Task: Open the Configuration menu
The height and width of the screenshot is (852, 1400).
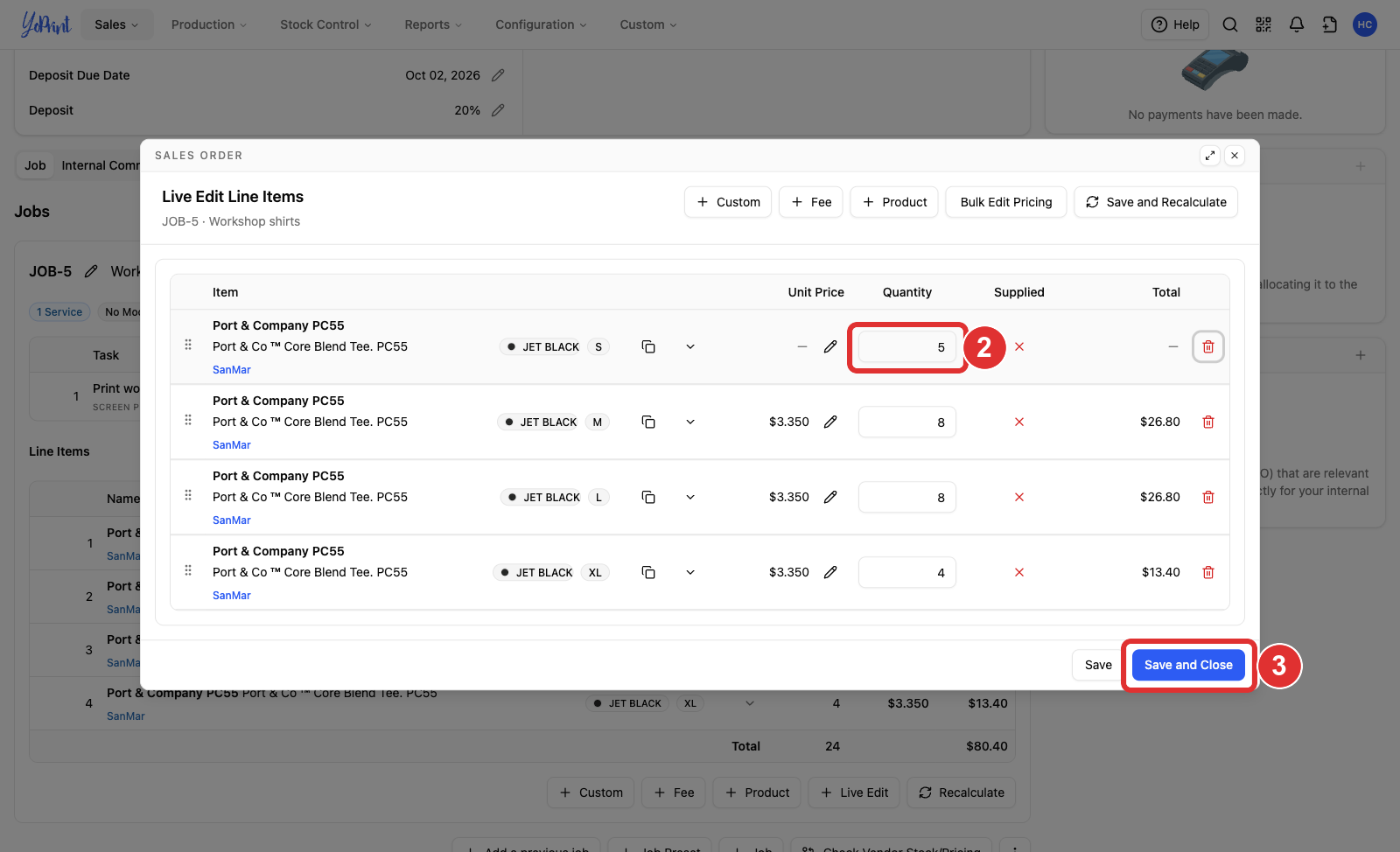Action: click(x=541, y=24)
